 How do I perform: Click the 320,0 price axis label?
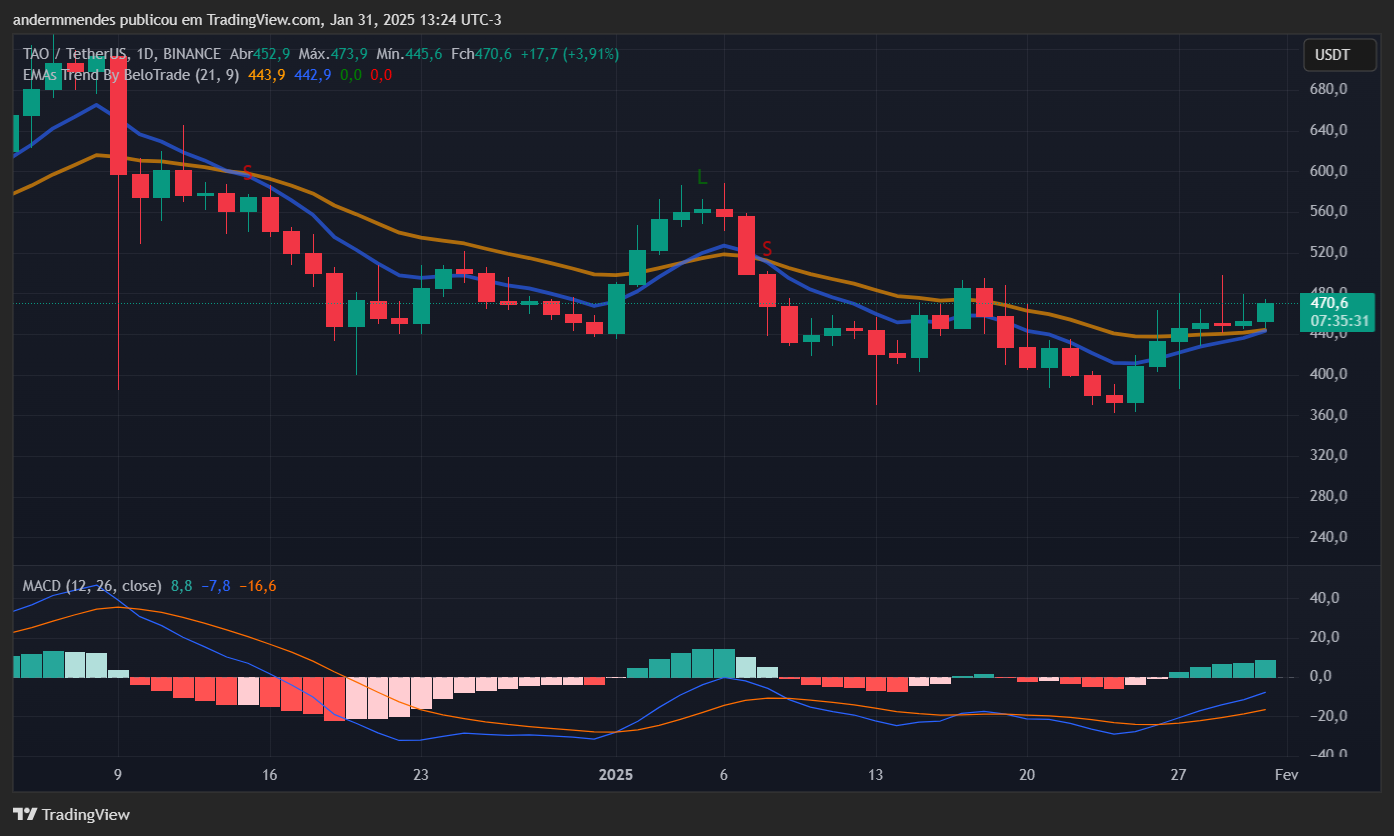[x=1329, y=455]
